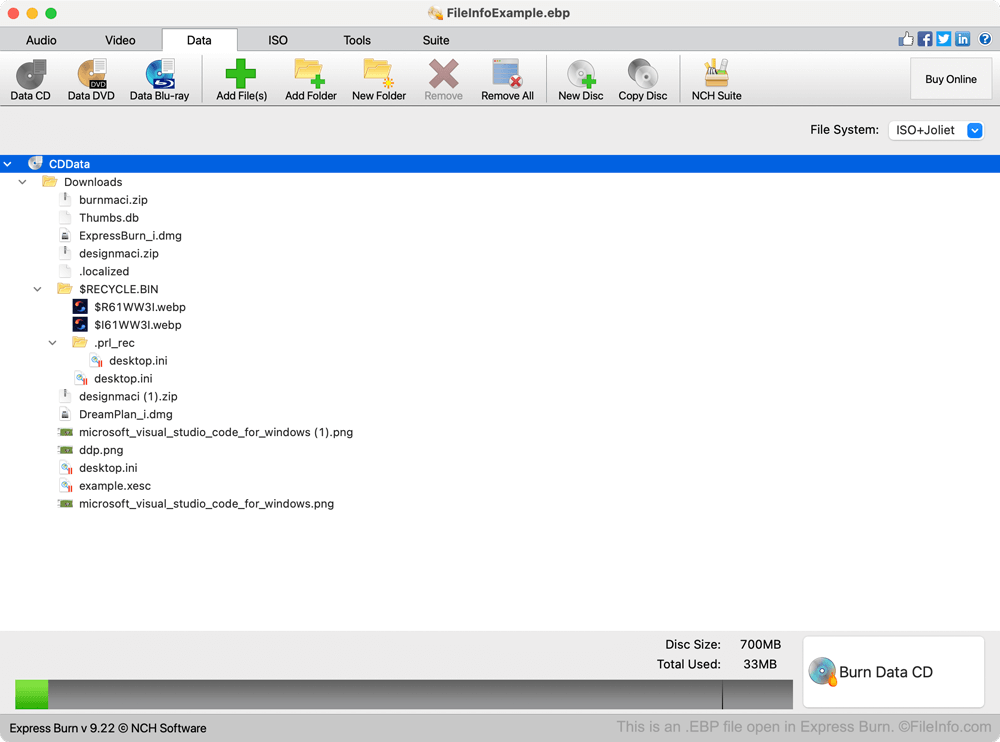
Task: Click the example.xesc file icon
Action: click(66, 486)
